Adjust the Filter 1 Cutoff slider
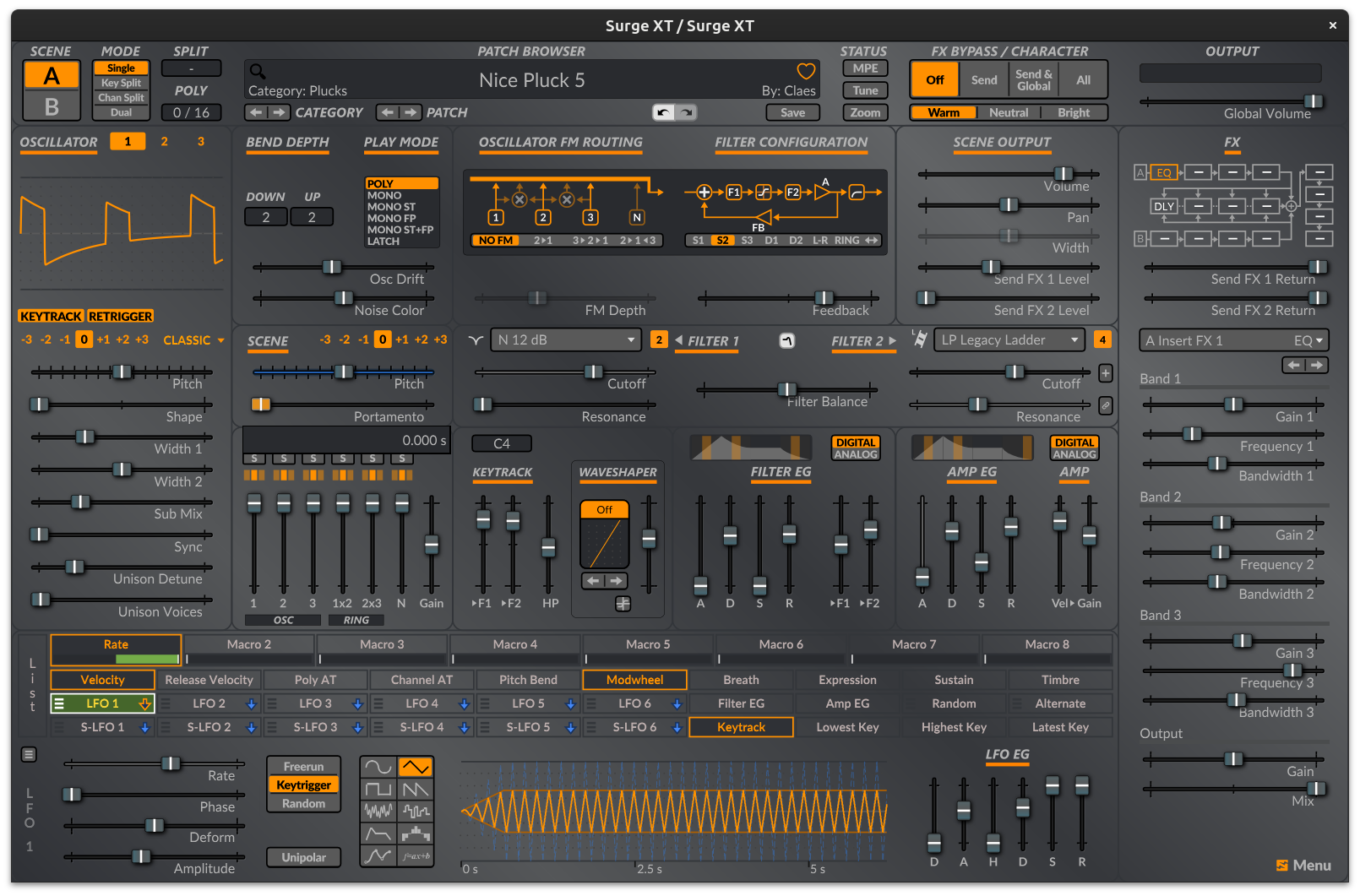This screenshot has width=1360, height=896. (x=565, y=372)
